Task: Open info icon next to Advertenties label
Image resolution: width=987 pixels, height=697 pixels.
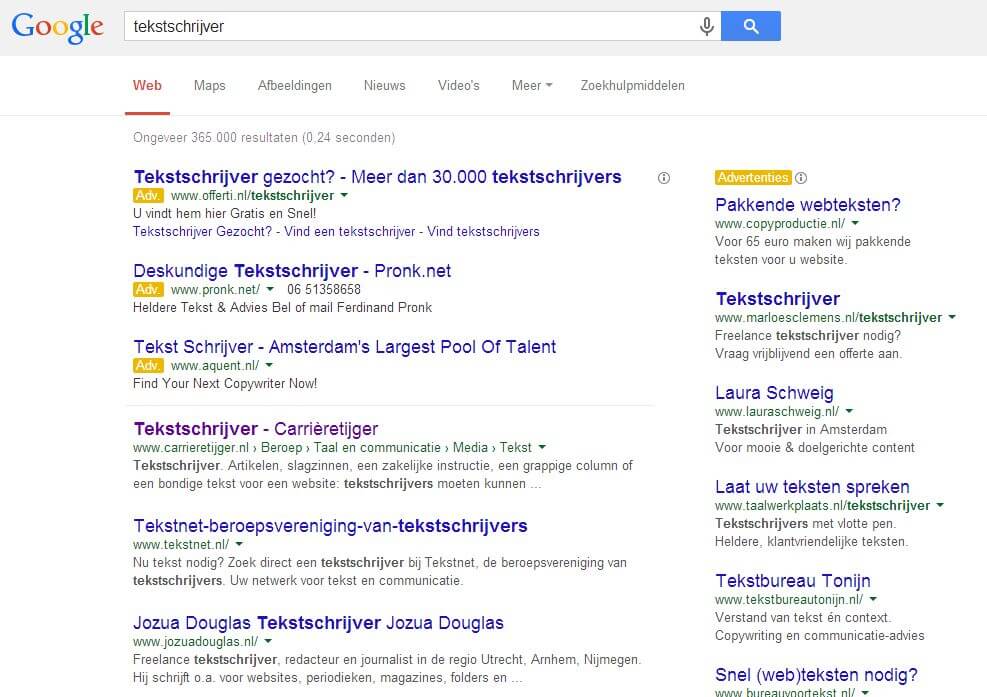Action: (x=801, y=178)
